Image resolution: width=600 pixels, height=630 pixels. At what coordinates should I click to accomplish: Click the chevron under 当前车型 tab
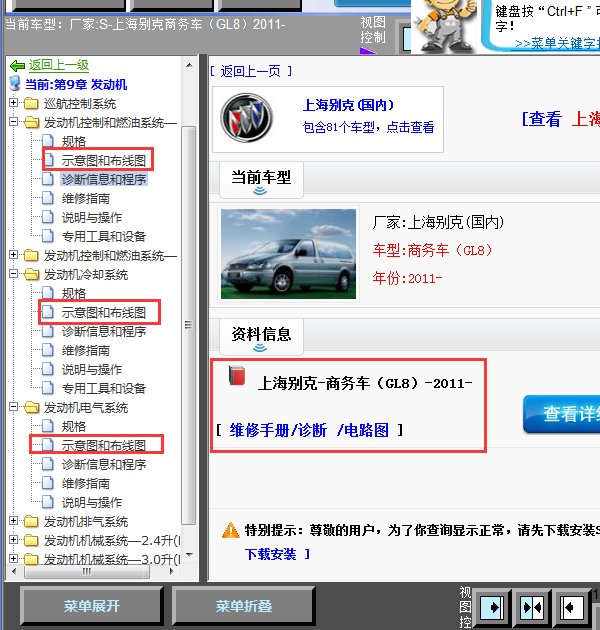click(260, 191)
